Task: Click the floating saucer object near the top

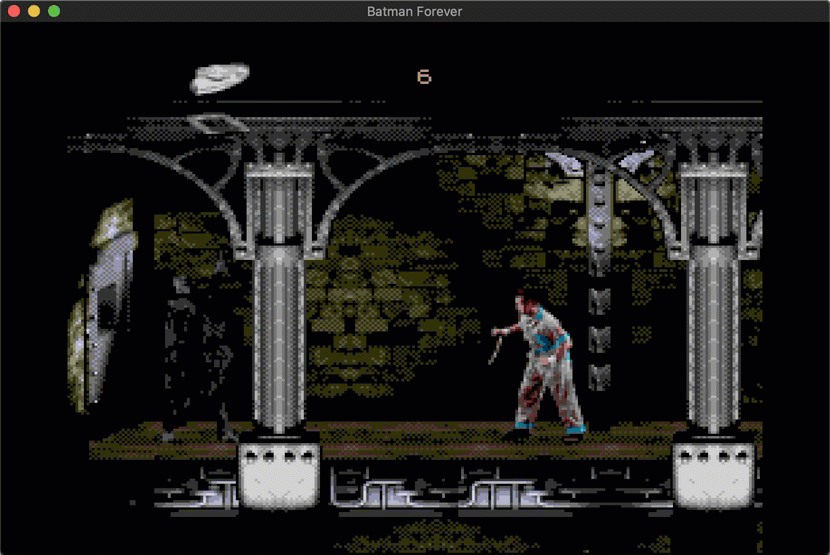Action: (220, 78)
